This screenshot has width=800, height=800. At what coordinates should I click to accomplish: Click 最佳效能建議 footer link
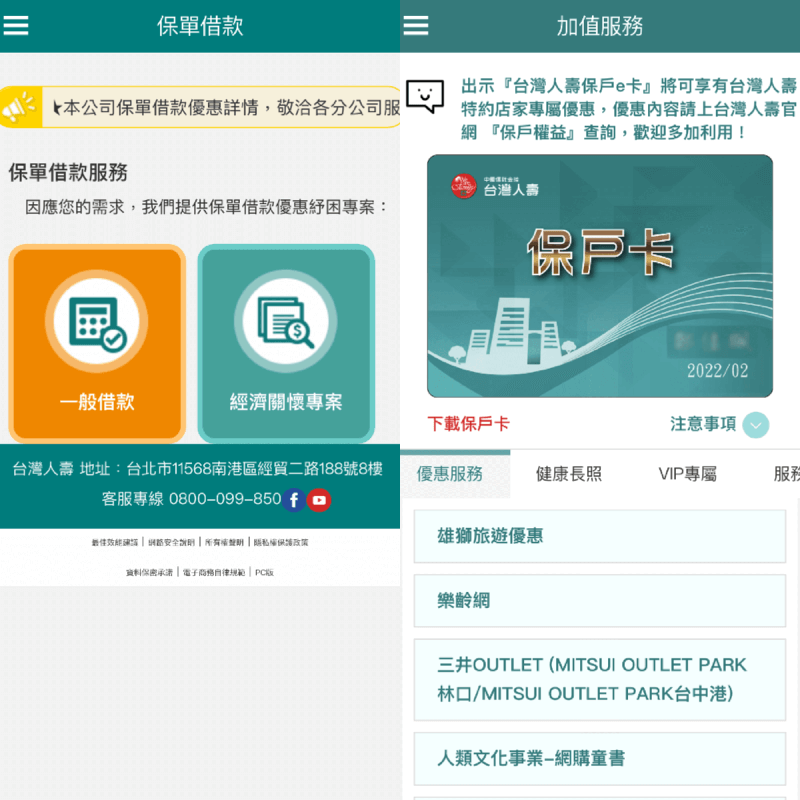(115, 542)
